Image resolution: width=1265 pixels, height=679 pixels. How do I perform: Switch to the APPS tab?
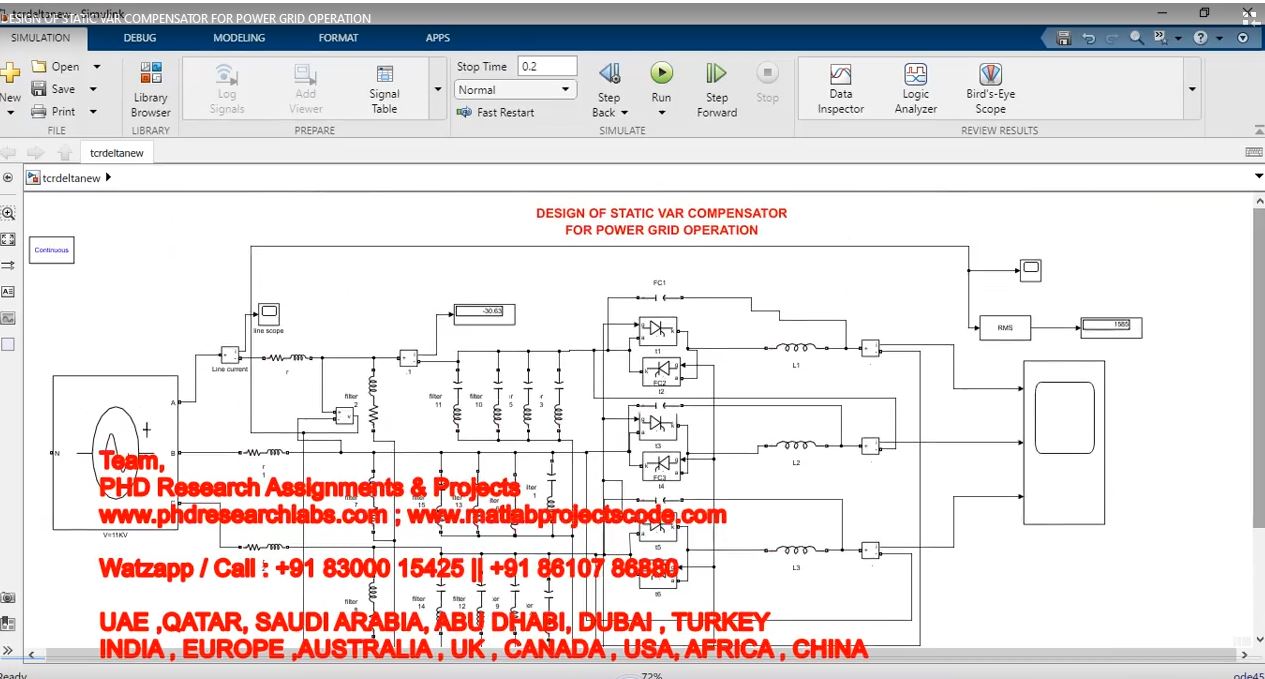coord(438,38)
